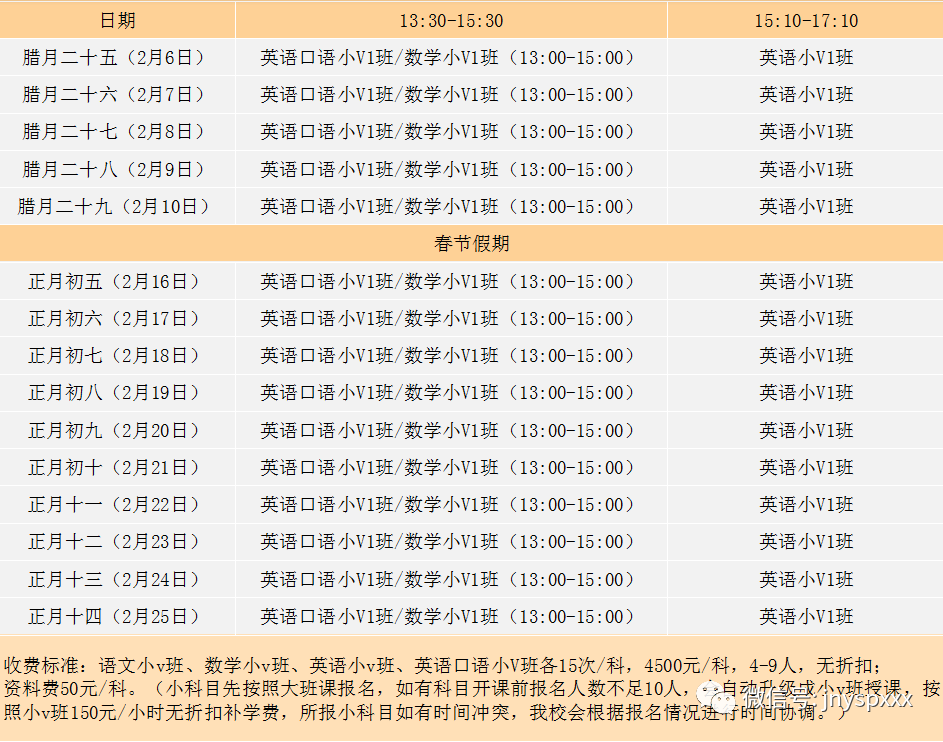Screen dimensions: 943x742
Task: Click 英语小V1班 in the 2月24日 row
Action: click(x=805, y=580)
